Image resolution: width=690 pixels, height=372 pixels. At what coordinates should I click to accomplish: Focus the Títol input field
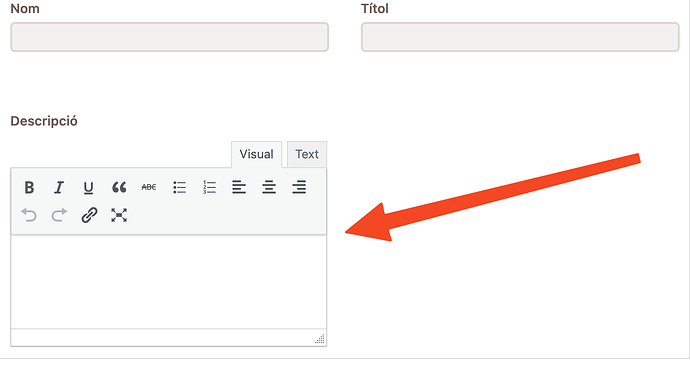point(520,37)
